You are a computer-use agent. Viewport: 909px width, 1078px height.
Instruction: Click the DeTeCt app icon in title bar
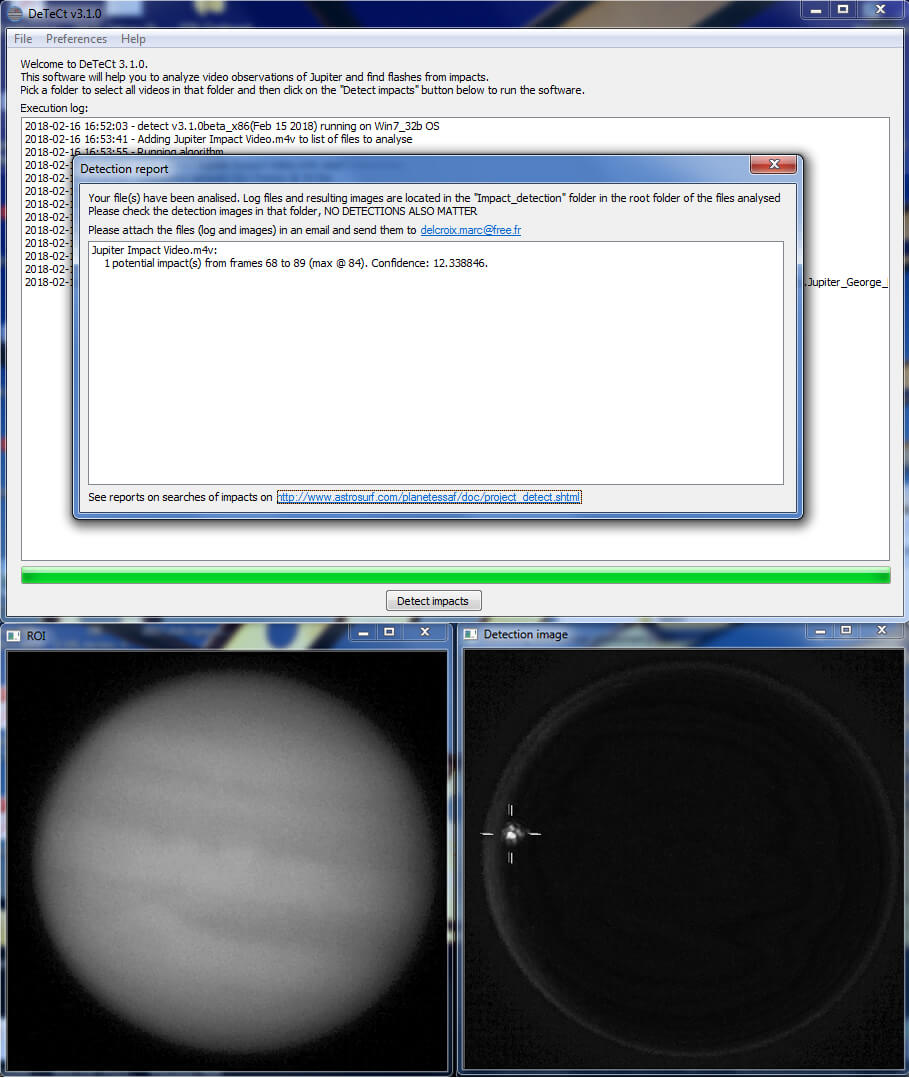[x=14, y=12]
